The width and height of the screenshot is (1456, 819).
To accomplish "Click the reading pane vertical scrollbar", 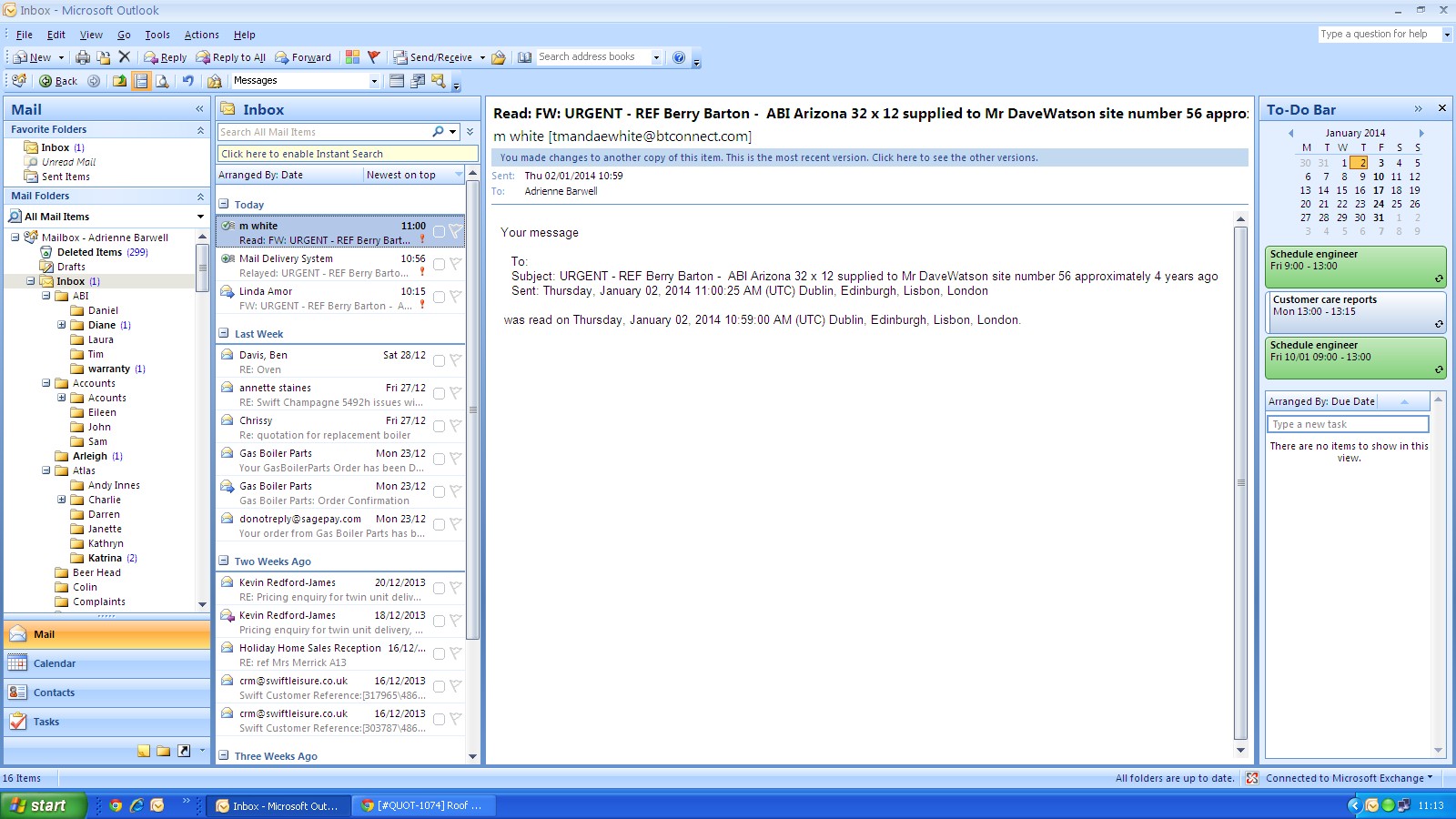I will point(1240,482).
